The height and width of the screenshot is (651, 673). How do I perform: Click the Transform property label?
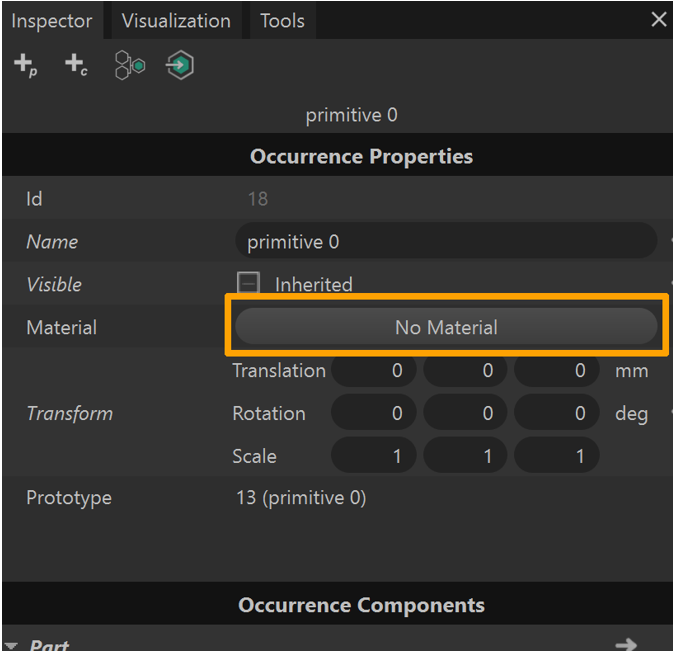[x=70, y=413]
